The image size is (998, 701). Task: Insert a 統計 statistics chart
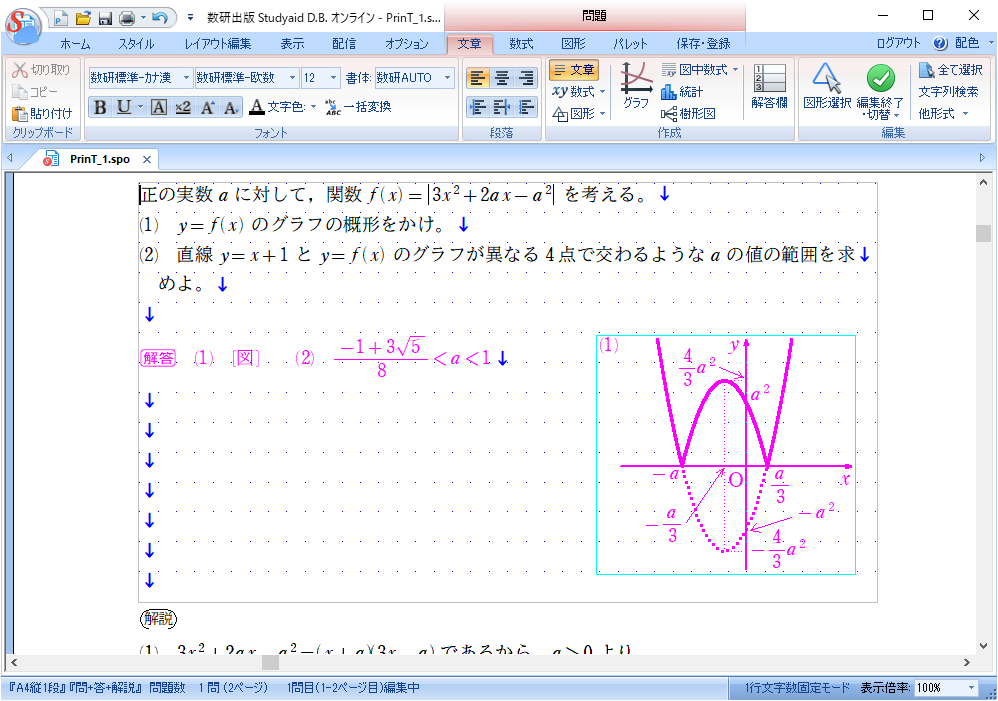click(x=682, y=92)
